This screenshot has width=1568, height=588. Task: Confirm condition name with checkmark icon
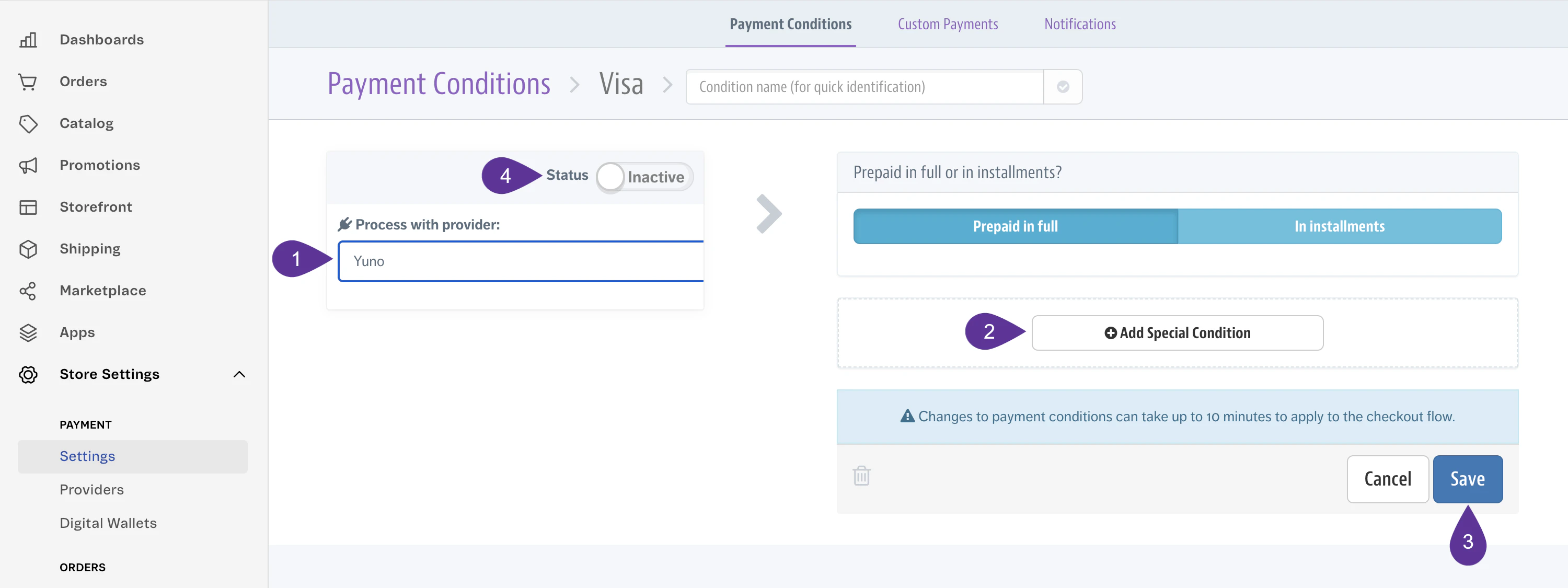click(1063, 87)
